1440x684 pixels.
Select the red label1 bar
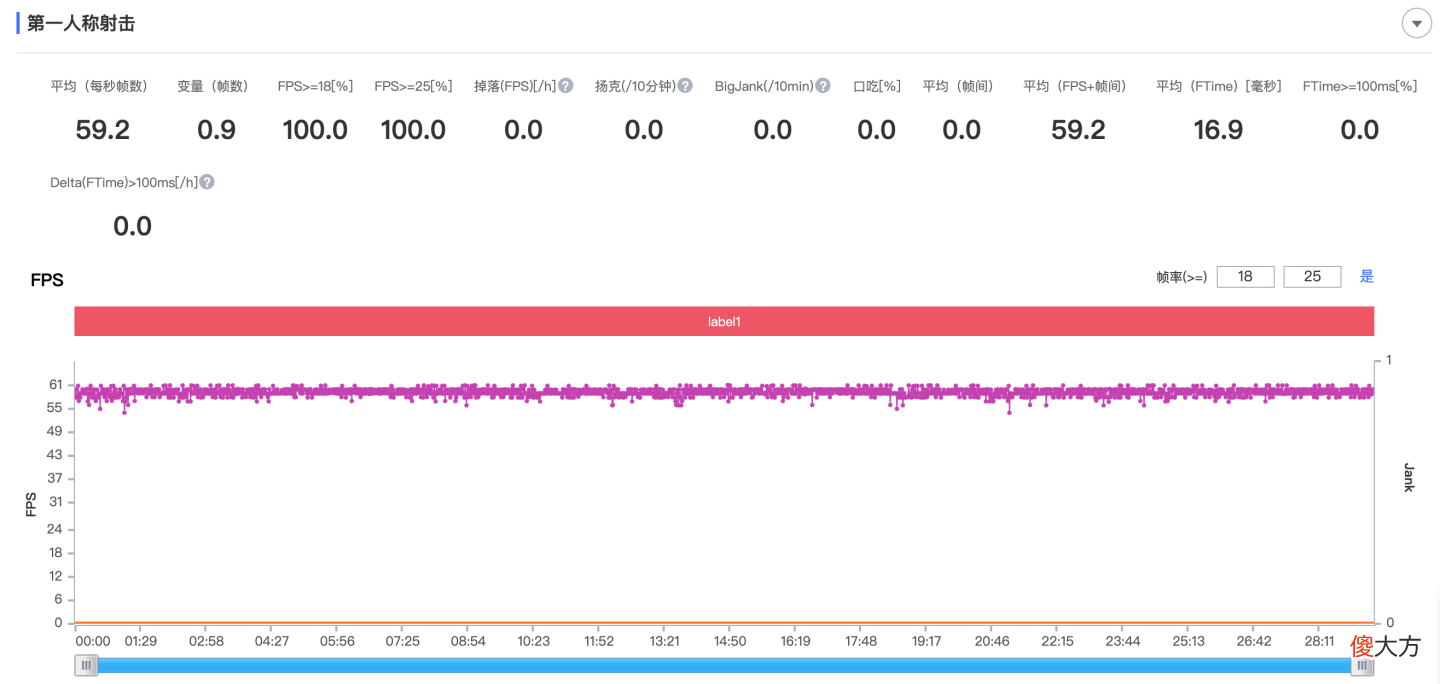point(724,322)
